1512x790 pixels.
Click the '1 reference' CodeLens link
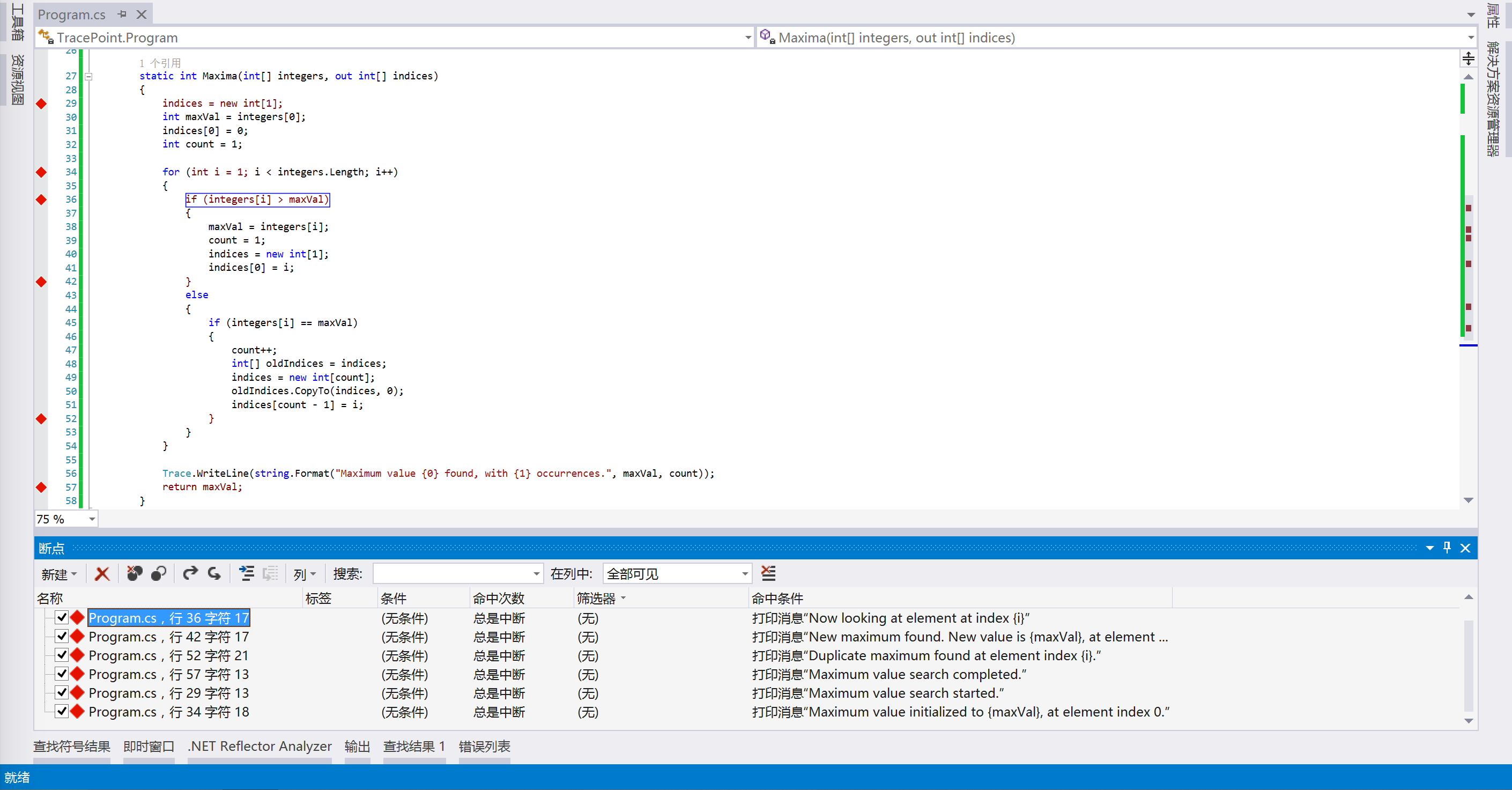coord(160,63)
